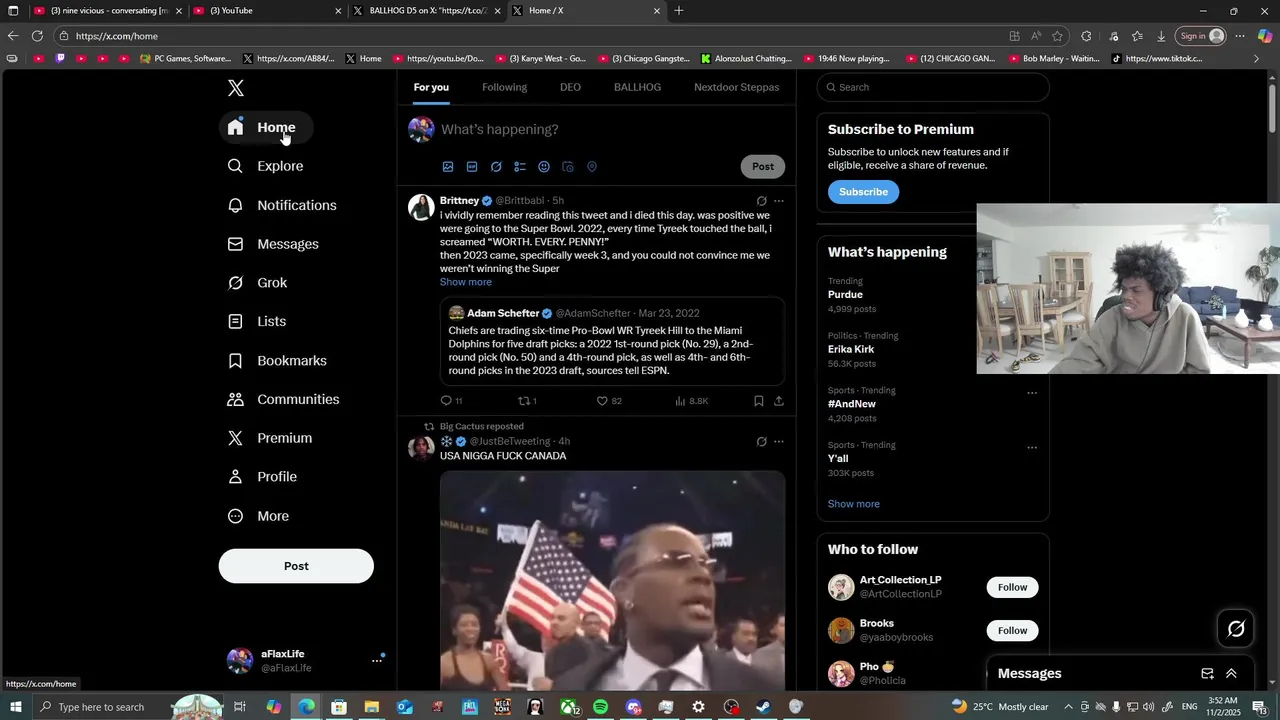The image size is (1280, 720).
Task: Open the floating Grok button
Action: click(x=1236, y=628)
